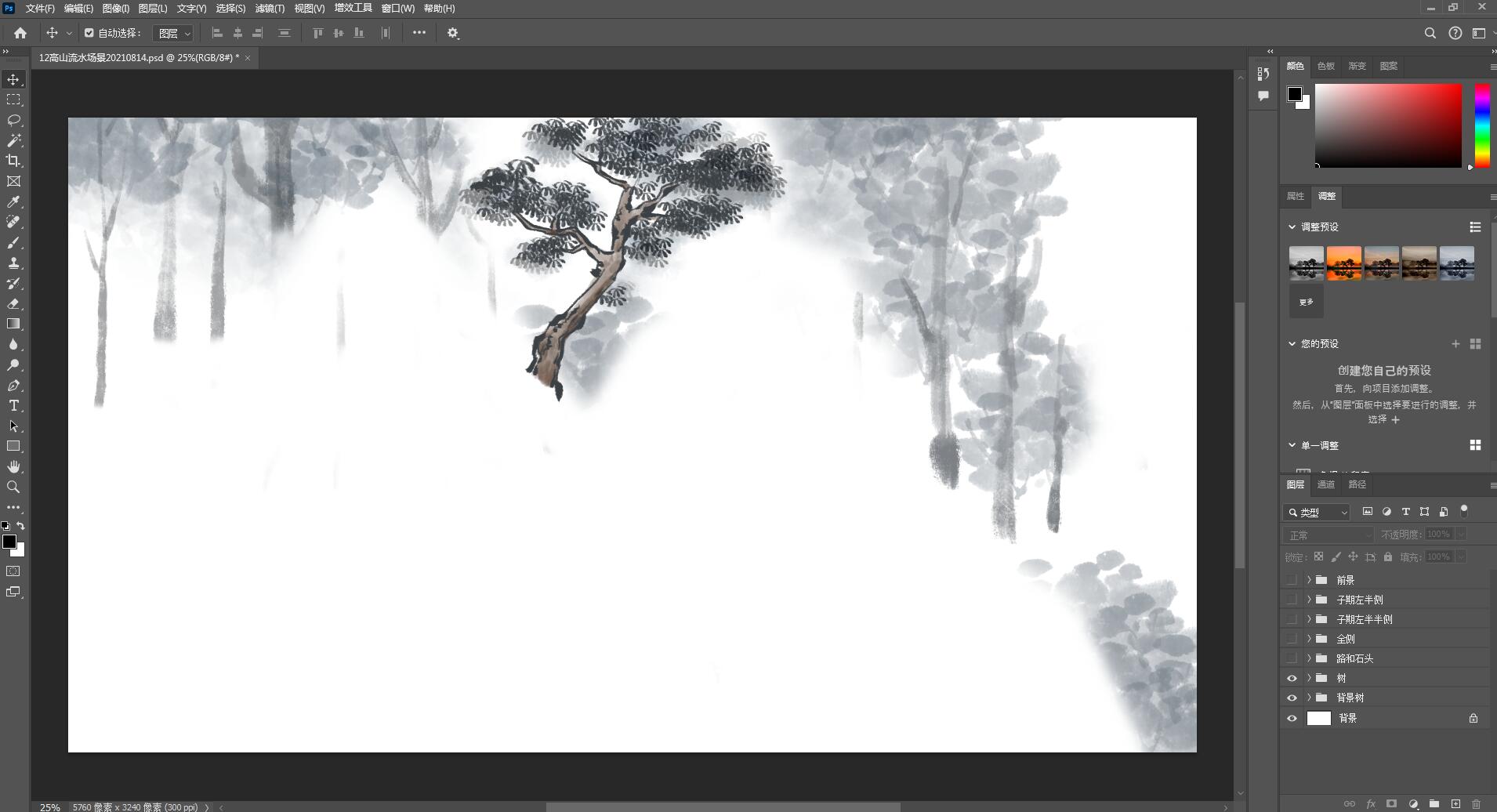This screenshot has height=812, width=1497.
Task: Select the Spot Healing Brush tool
Action: pyautogui.click(x=13, y=222)
